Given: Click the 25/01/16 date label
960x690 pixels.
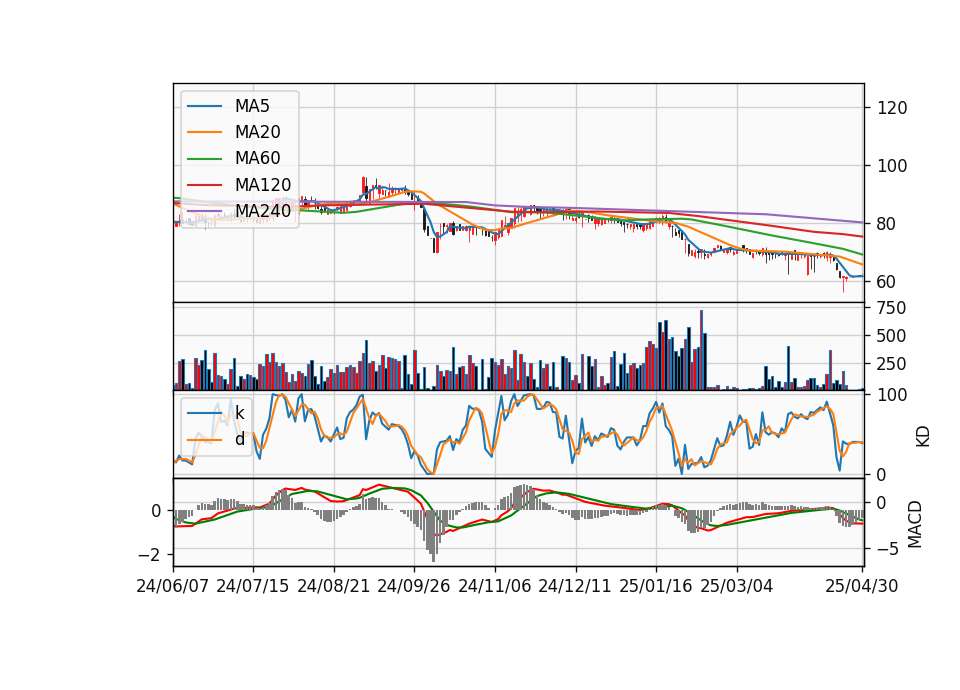Looking at the screenshot, I should click(x=656, y=587).
